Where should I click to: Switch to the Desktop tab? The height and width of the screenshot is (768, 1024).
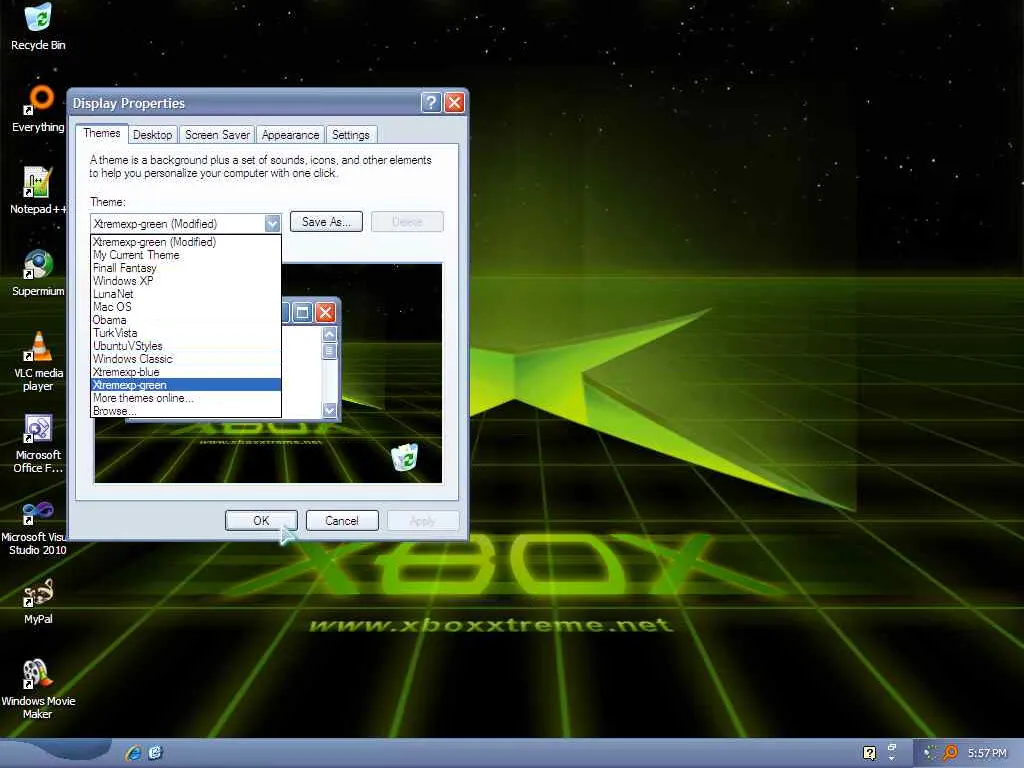(152, 135)
